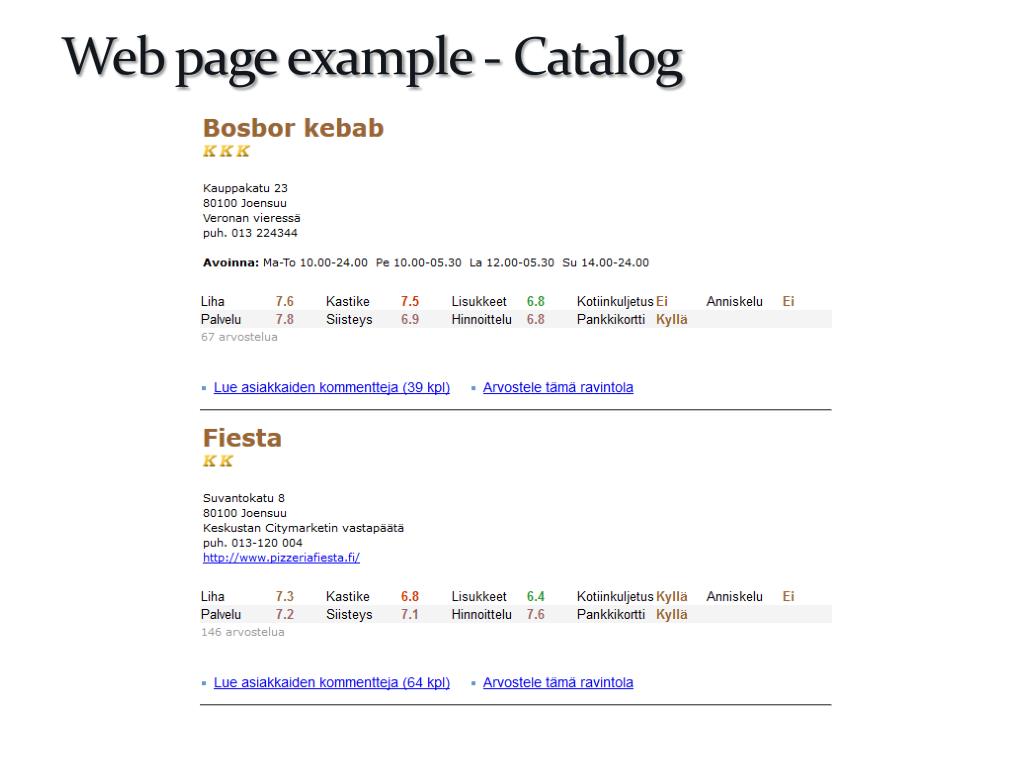Click the '67 arvostelua' review count
This screenshot has width=1024, height=768.
(239, 337)
